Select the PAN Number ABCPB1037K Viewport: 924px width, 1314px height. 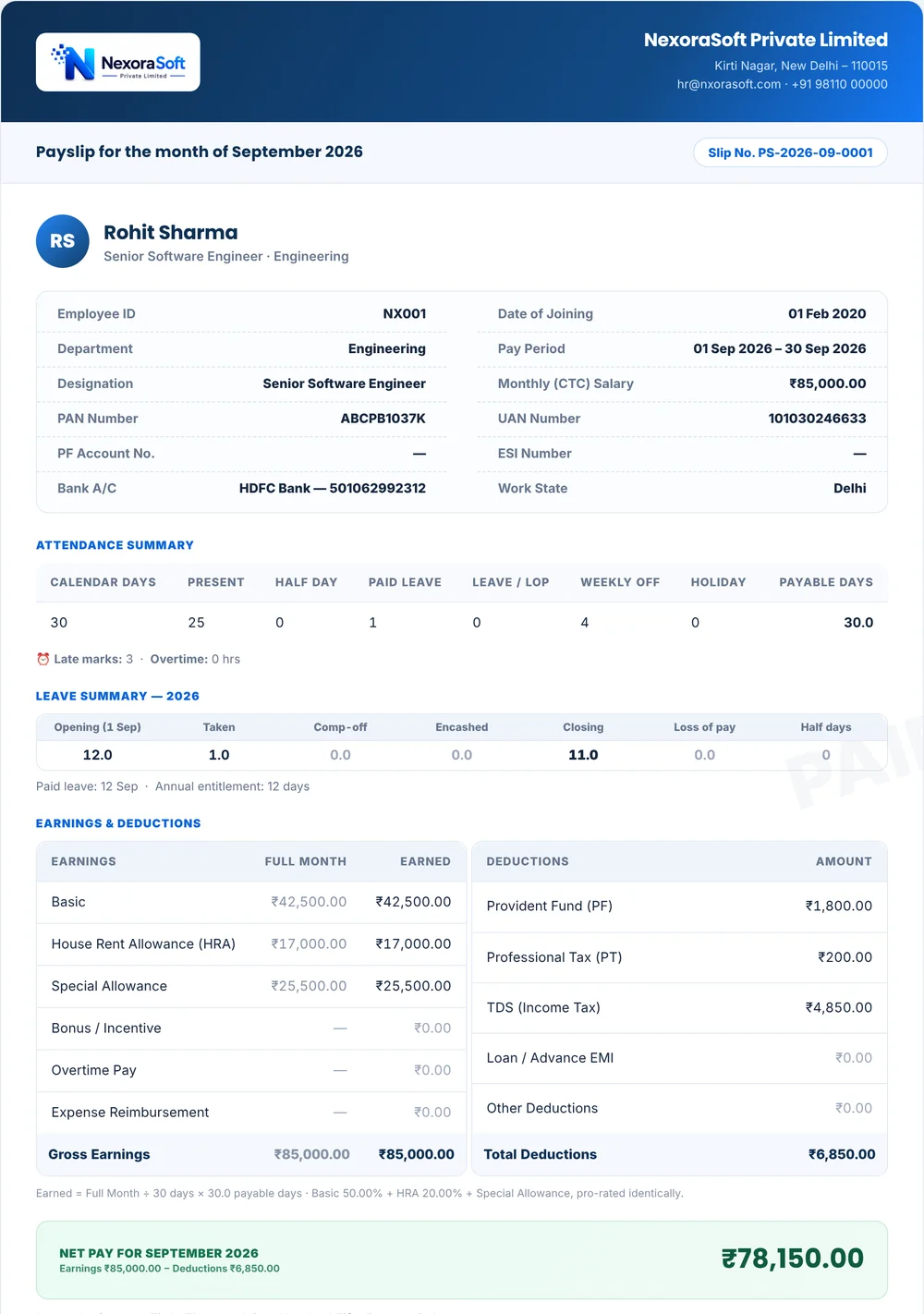click(x=383, y=419)
